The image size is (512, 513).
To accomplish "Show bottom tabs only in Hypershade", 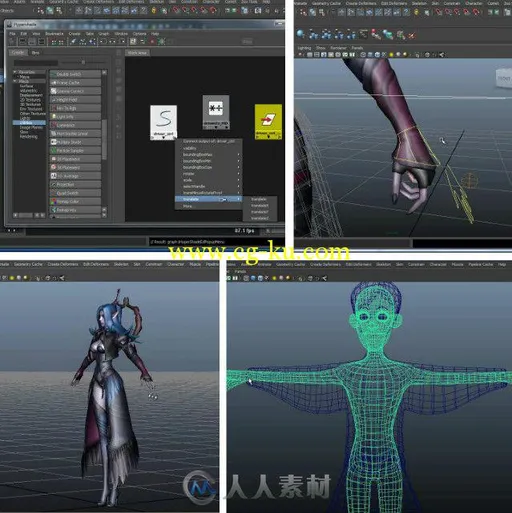I will (x=32, y=41).
